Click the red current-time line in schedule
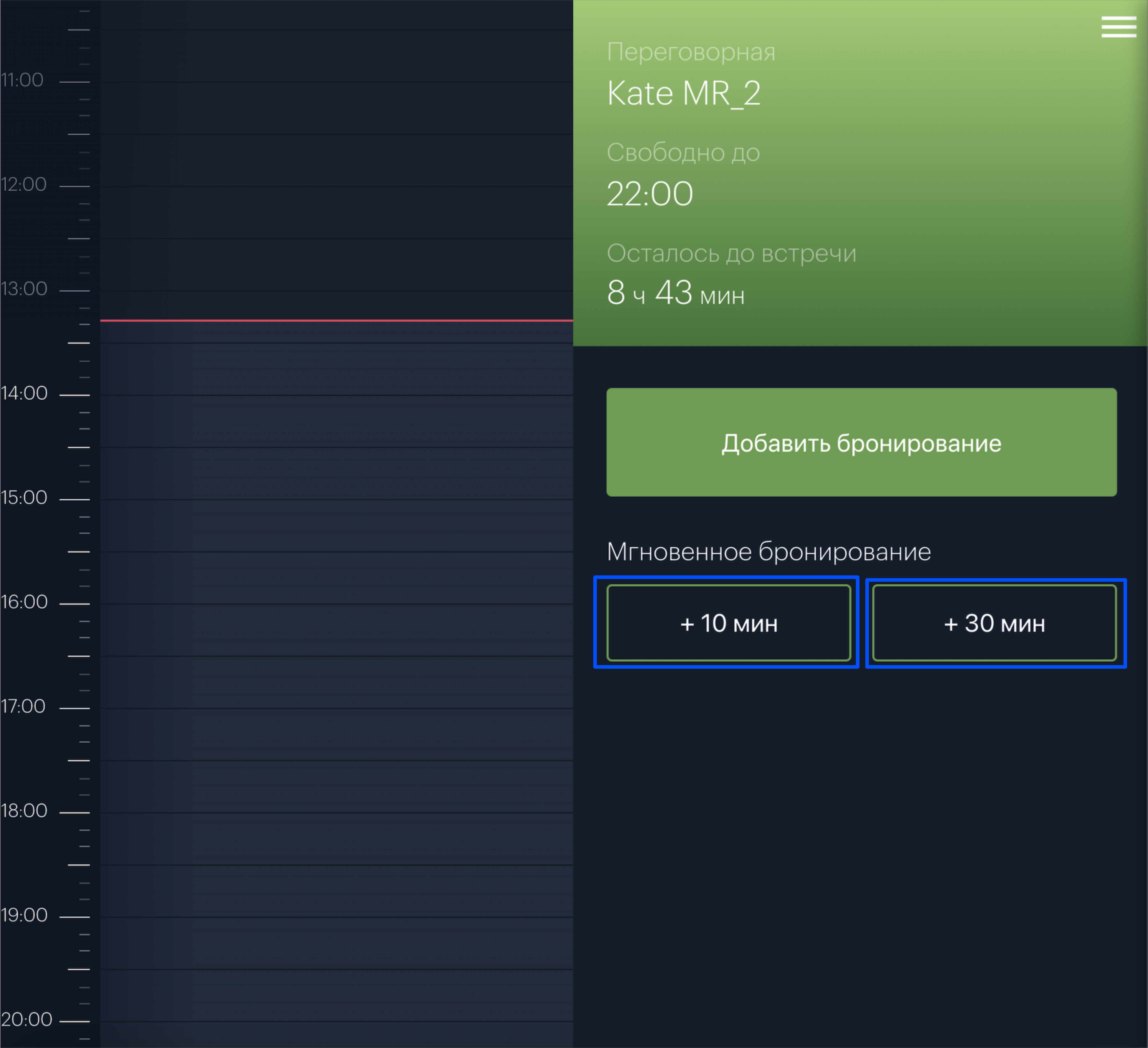 (337, 320)
